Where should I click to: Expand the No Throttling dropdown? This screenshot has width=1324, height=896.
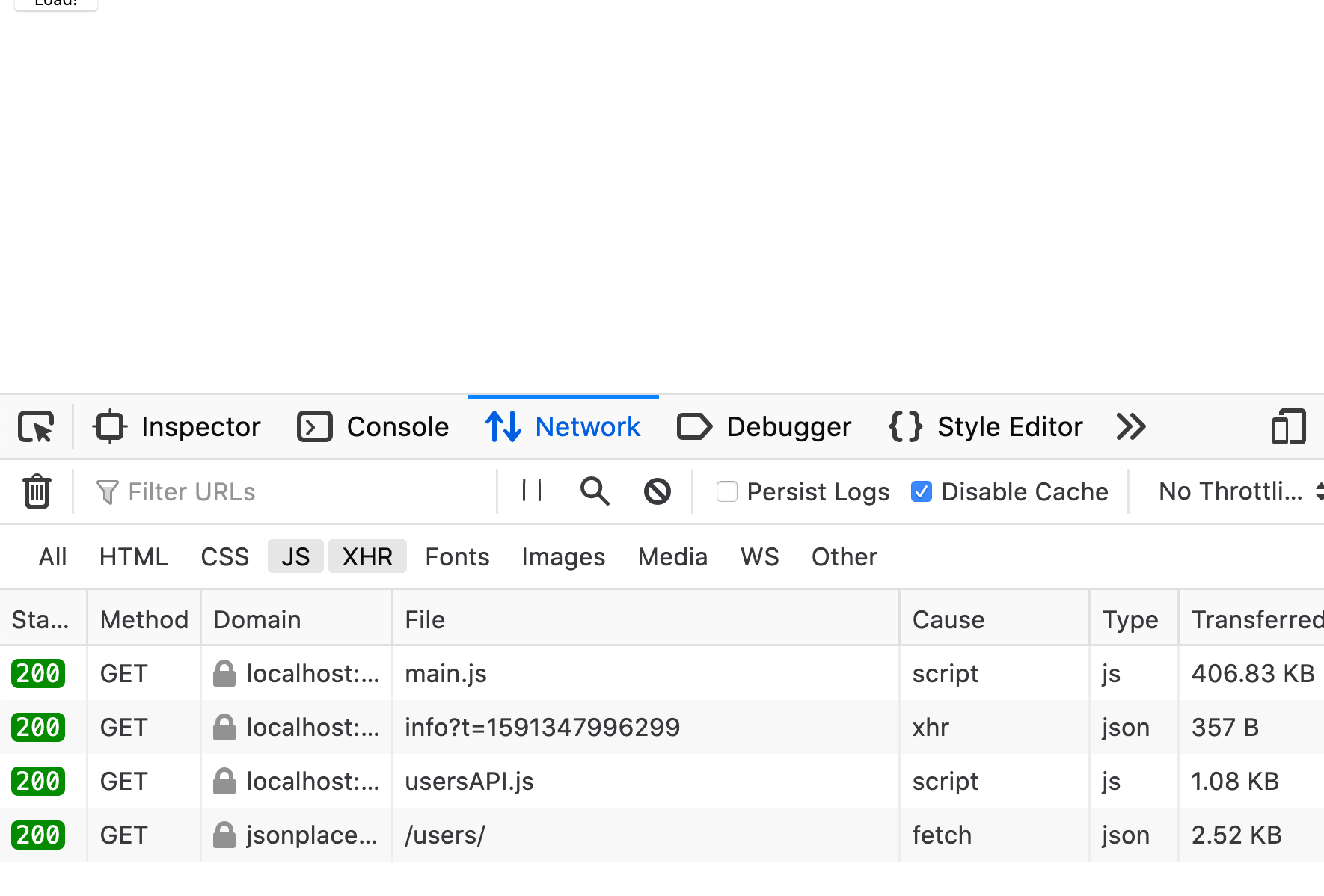(x=1239, y=491)
